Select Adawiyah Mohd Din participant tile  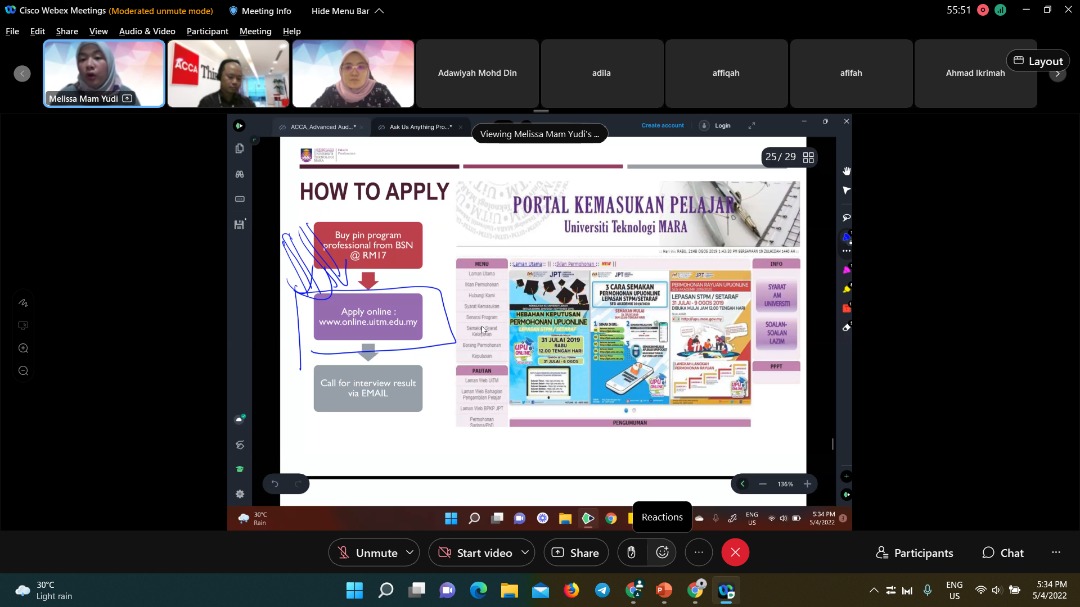pos(477,73)
